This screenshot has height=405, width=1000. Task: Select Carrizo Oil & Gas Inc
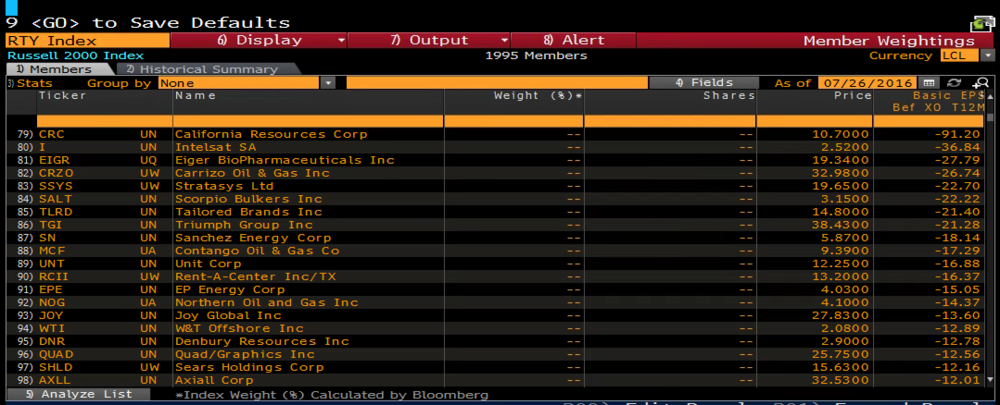[x=252, y=173]
